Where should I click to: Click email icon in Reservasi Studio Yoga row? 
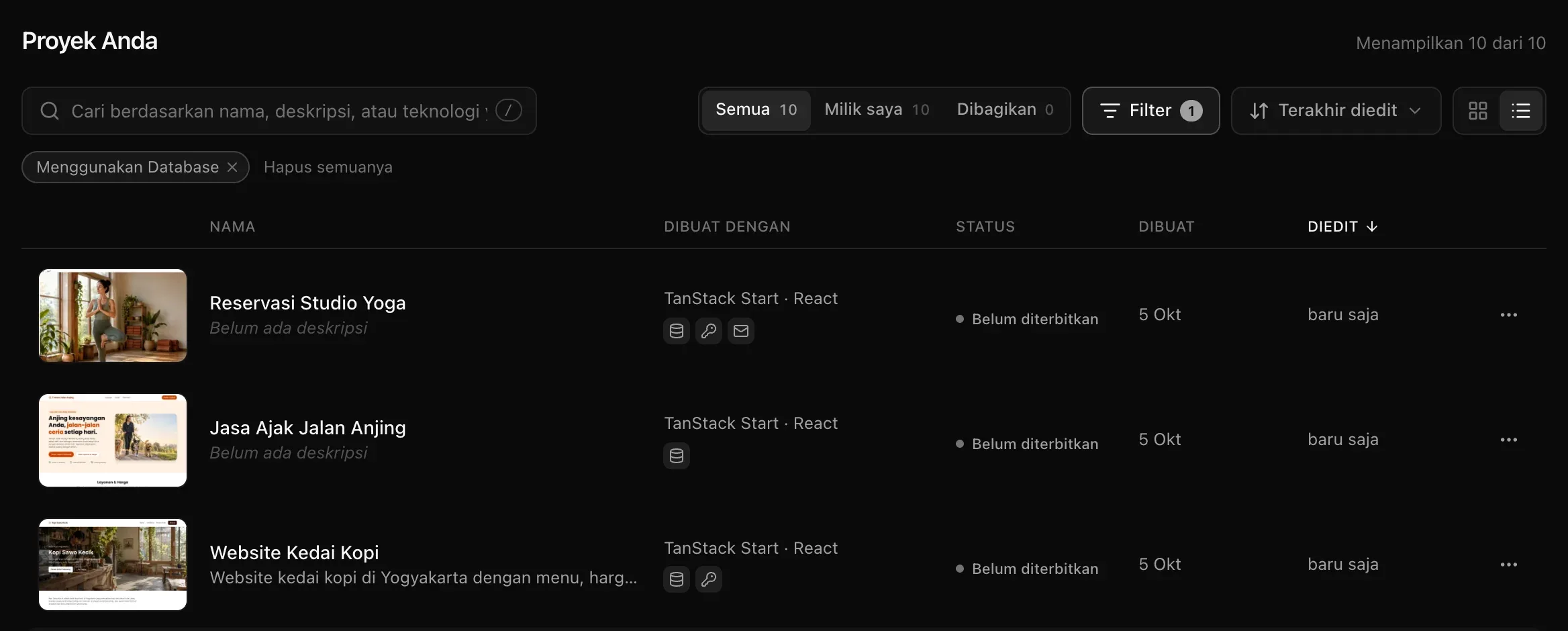click(741, 331)
